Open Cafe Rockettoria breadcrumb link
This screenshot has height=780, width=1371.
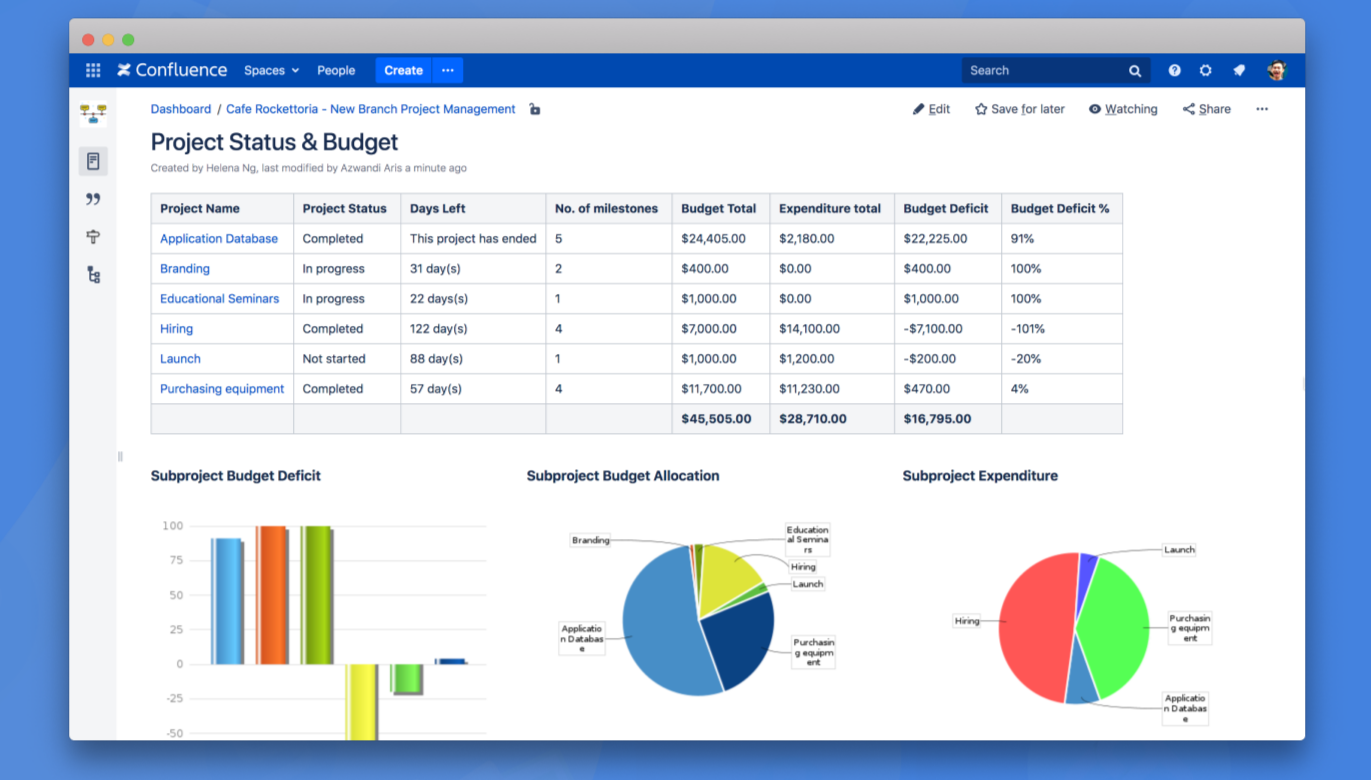tap(371, 109)
